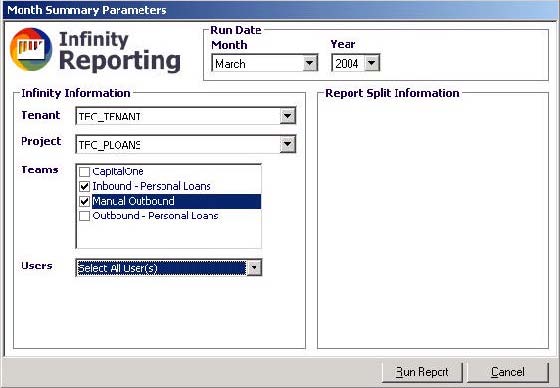Click the Infinity Reporting logo icon
Screen dimensions: 560x388
(x=31, y=49)
